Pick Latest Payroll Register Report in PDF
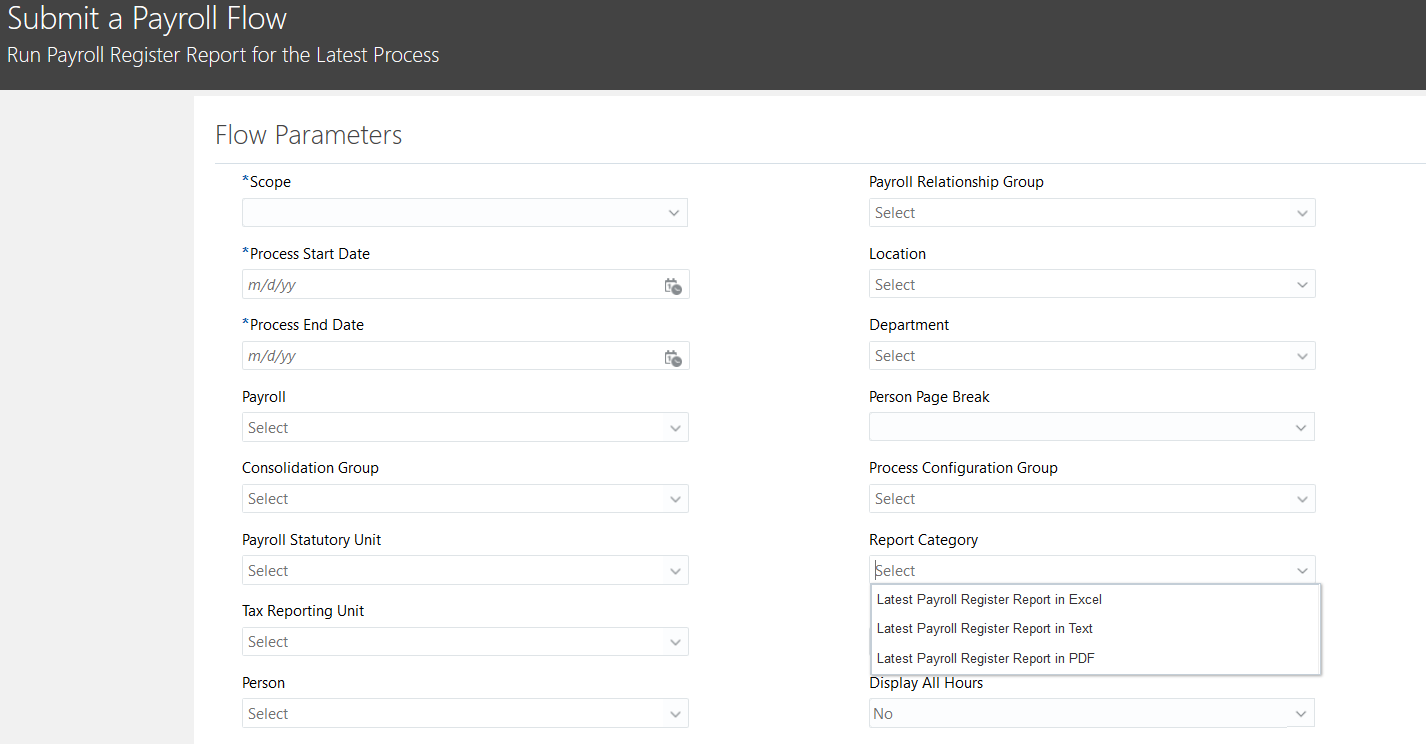The height and width of the screenshot is (744, 1426). (986, 658)
